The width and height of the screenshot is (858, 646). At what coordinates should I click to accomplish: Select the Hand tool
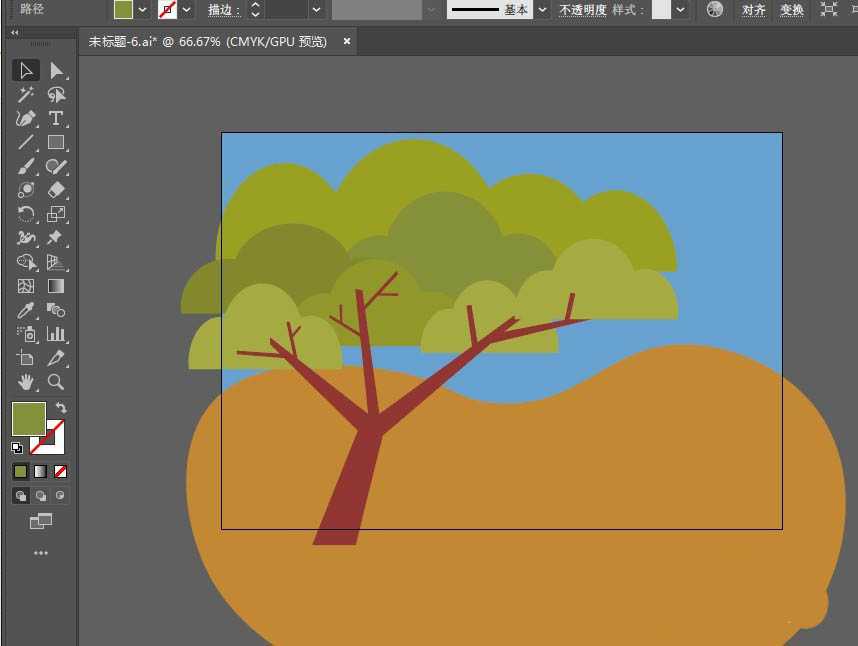pos(26,382)
